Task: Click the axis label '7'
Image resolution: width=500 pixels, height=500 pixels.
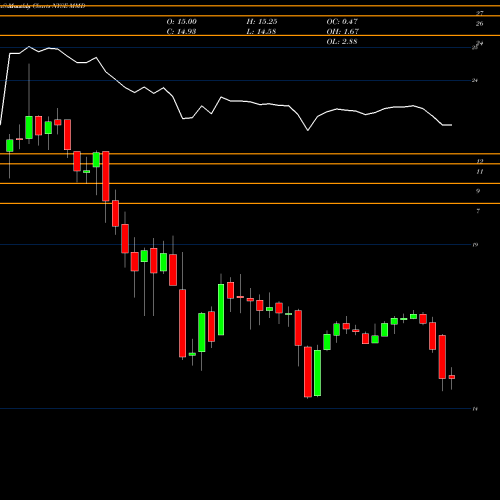Action: click(478, 211)
